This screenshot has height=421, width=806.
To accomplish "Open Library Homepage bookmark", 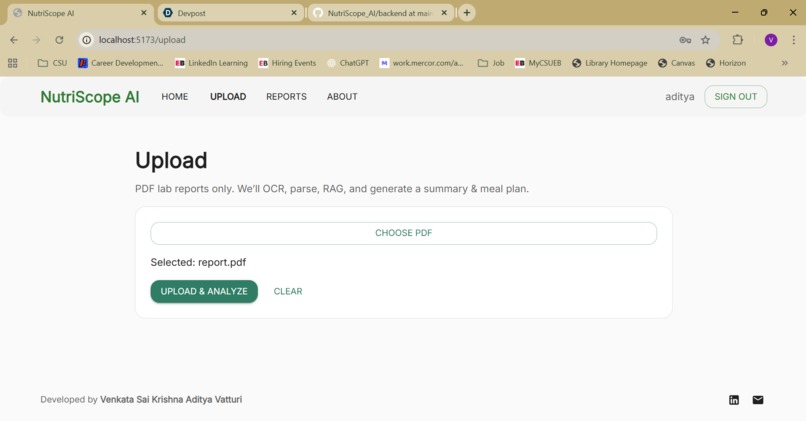I will coord(610,63).
